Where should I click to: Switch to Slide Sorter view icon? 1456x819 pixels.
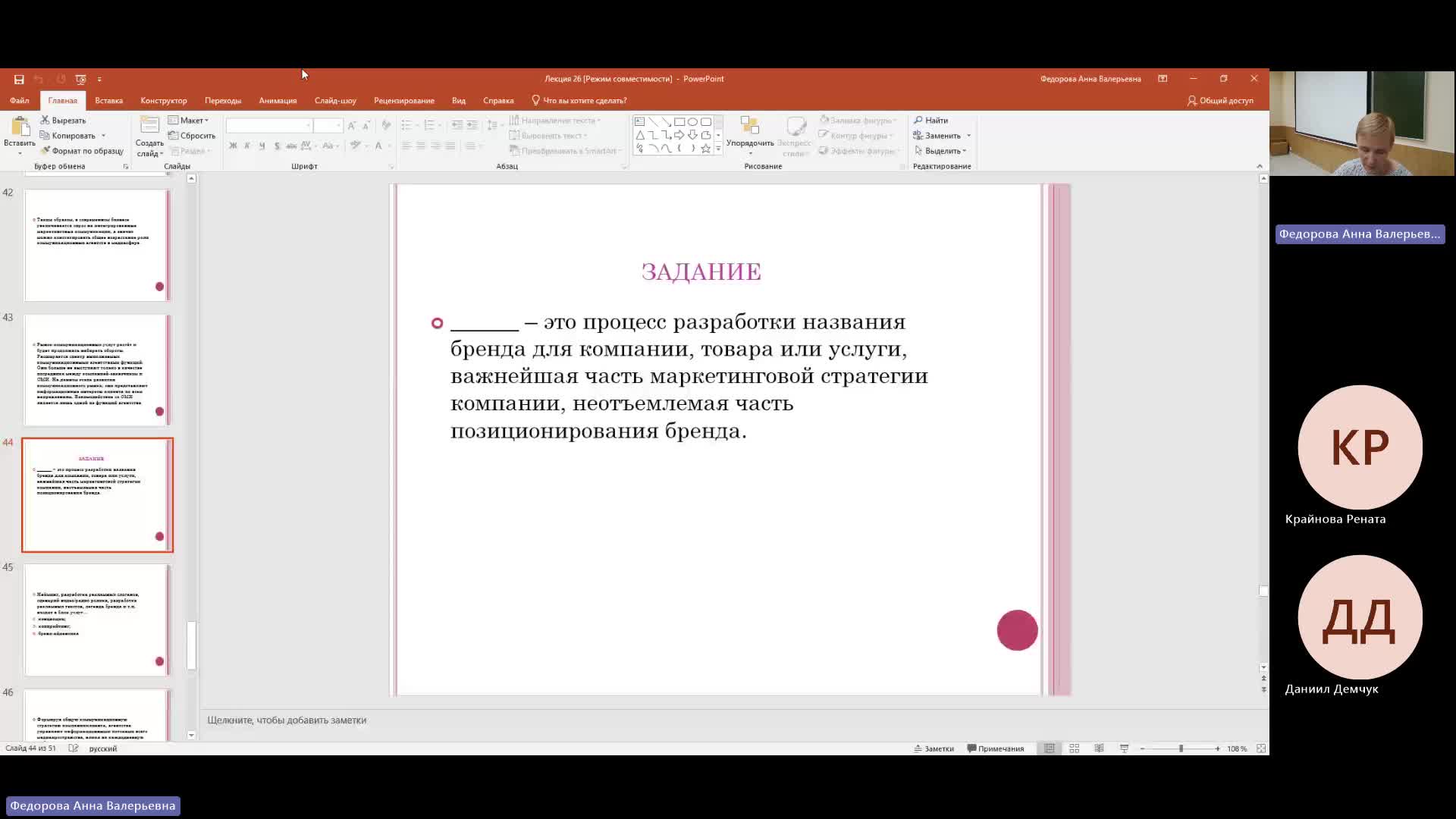tap(1075, 748)
